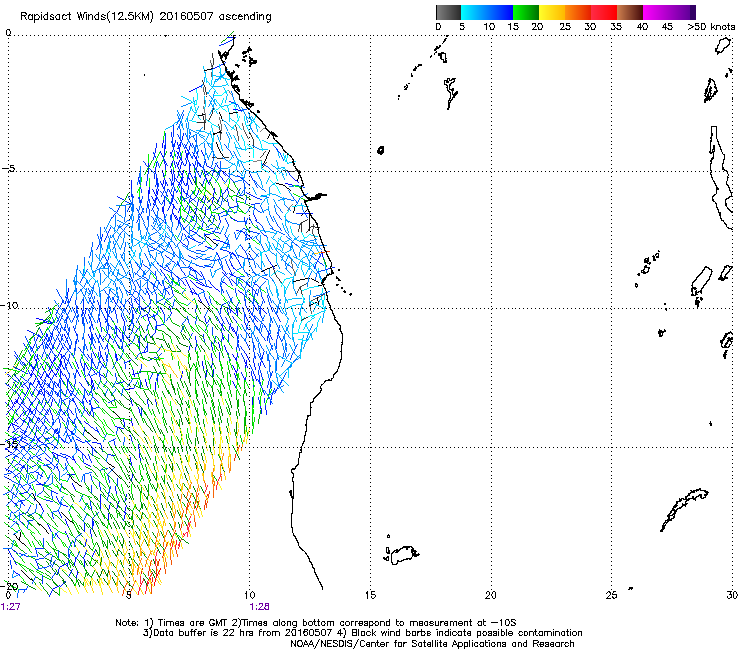Click the legend label '10' under color bar
This screenshot has width=740, height=650.
point(489,27)
